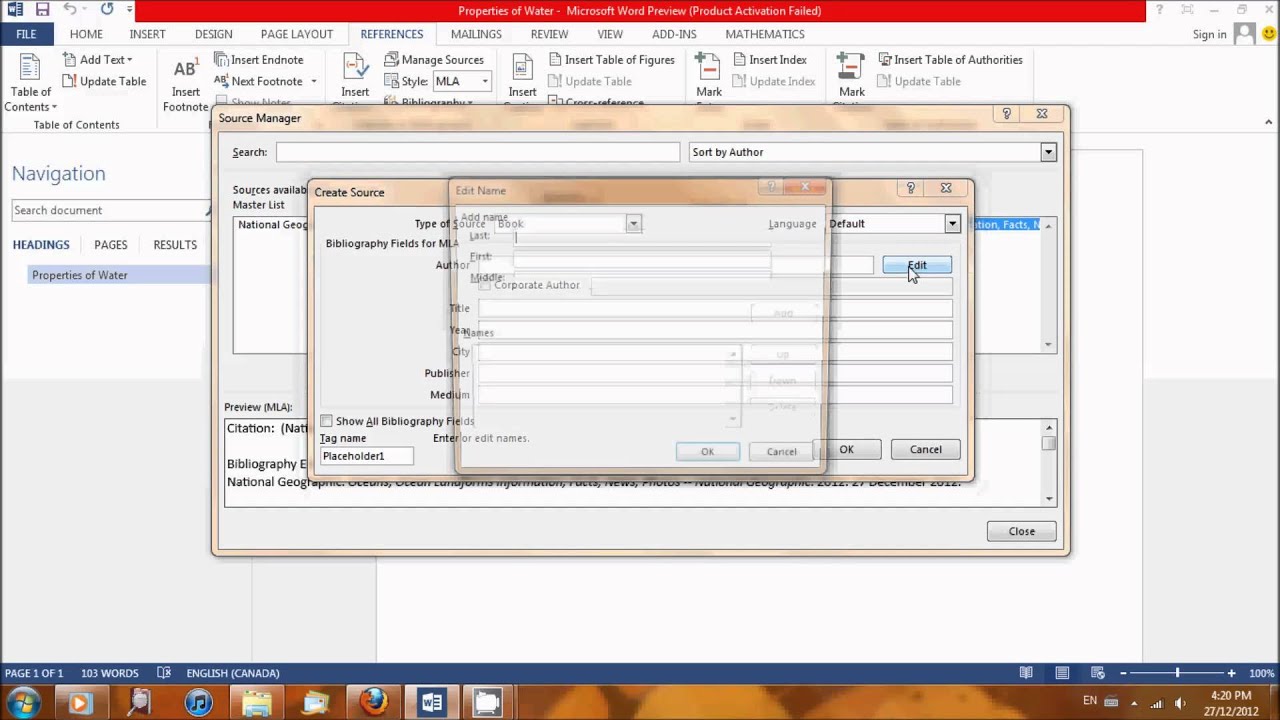Click the Source Manager search field
Screen dimensions: 1280x720
coord(478,152)
